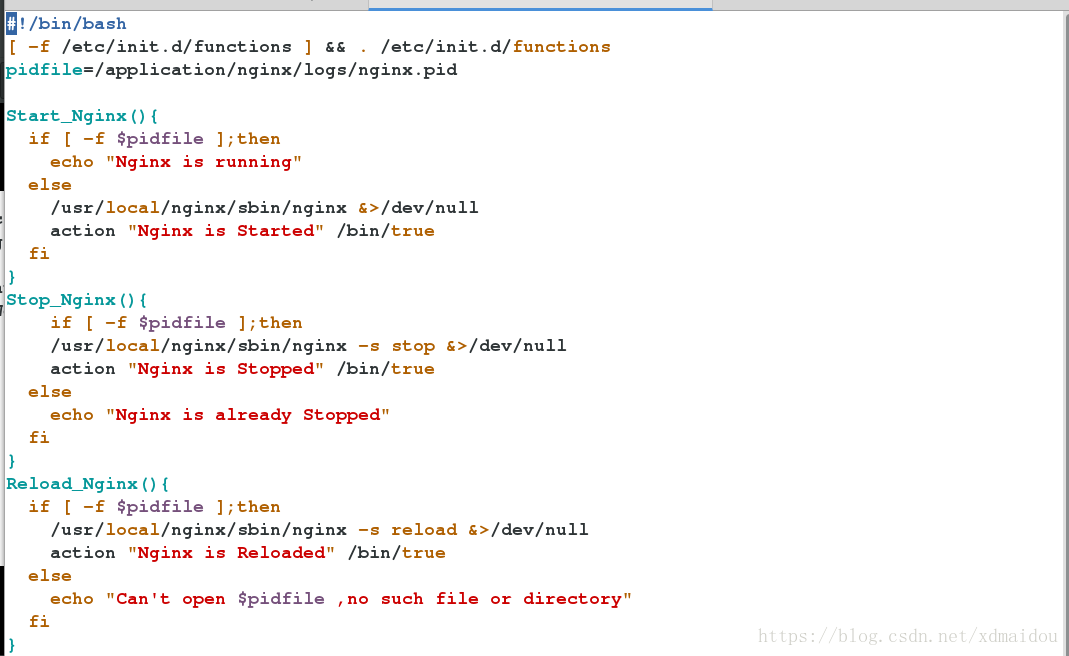Click the 'fi' closing Stop_Nginx's if

click(x=39, y=438)
